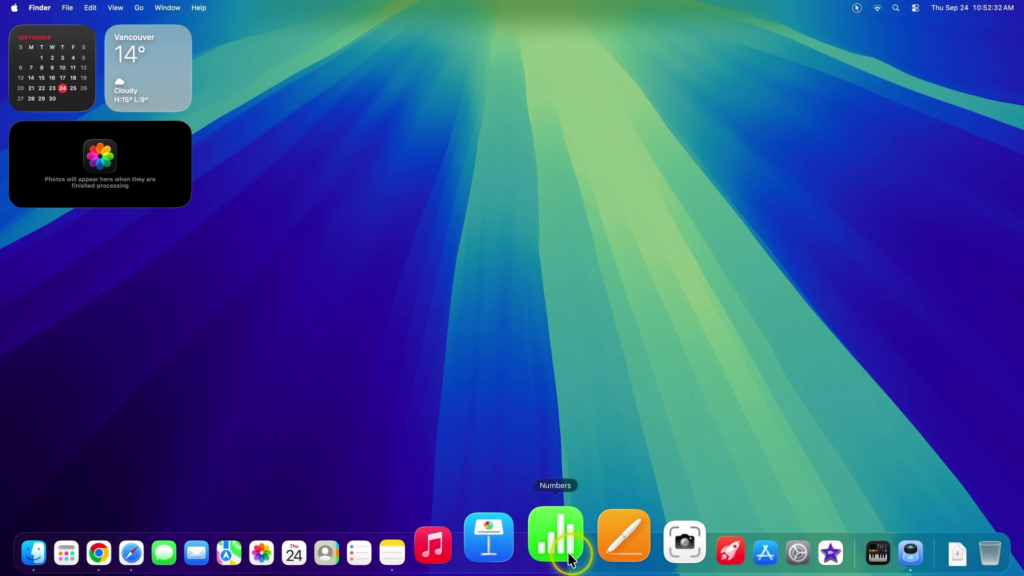Launch Google Chrome from the Dock
Image resolution: width=1024 pixels, height=576 pixels.
click(99, 553)
